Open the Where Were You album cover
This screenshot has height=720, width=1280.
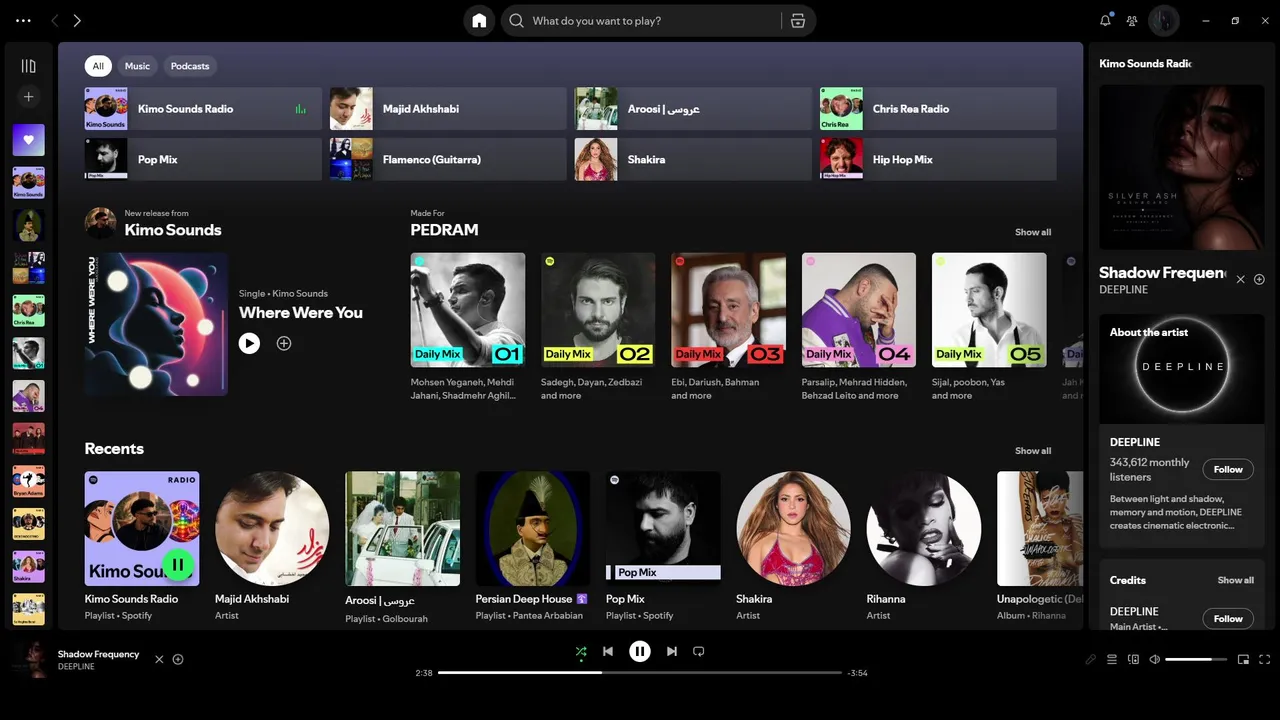pyautogui.click(x=156, y=324)
